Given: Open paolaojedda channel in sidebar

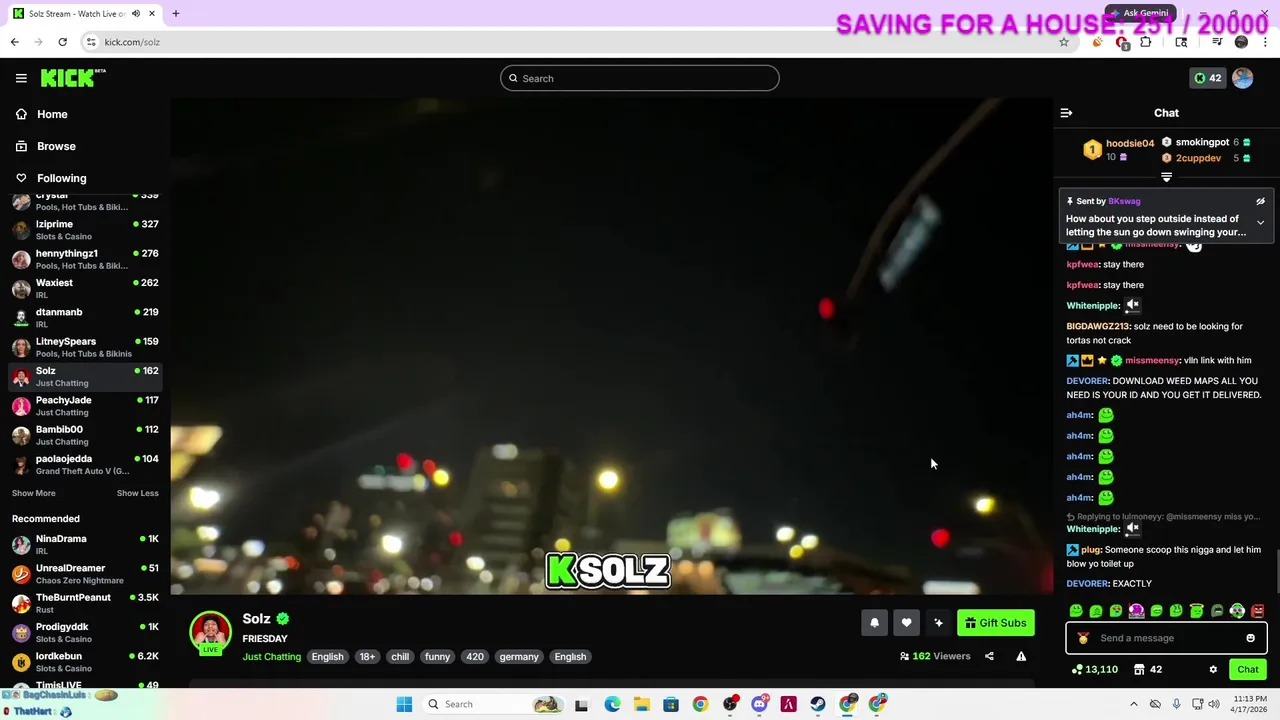Looking at the screenshot, I should click(x=85, y=464).
